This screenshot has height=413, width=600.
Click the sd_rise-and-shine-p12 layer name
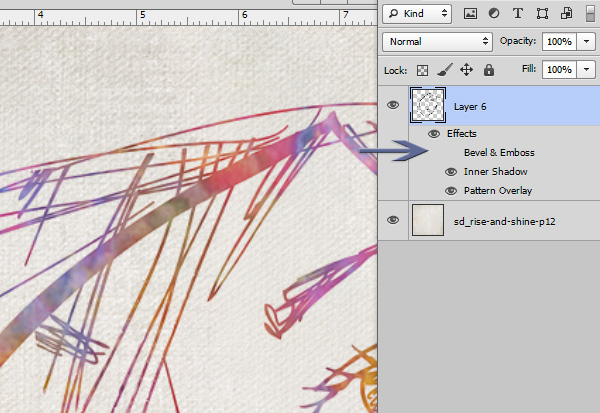coord(504,222)
